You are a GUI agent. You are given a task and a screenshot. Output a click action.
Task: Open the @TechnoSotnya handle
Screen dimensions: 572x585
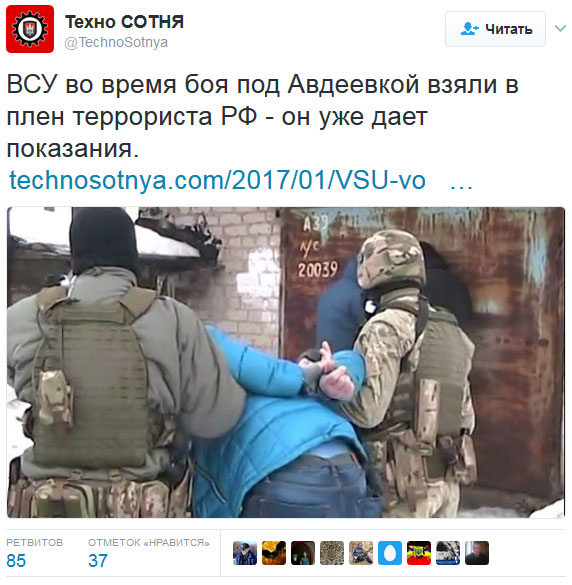point(116,43)
